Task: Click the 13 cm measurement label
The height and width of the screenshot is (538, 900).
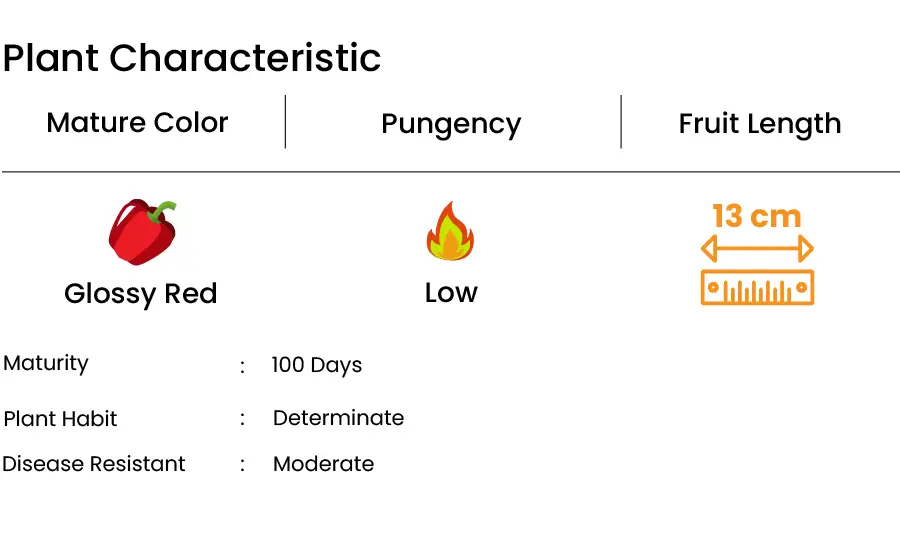Action: pyautogui.click(x=757, y=216)
